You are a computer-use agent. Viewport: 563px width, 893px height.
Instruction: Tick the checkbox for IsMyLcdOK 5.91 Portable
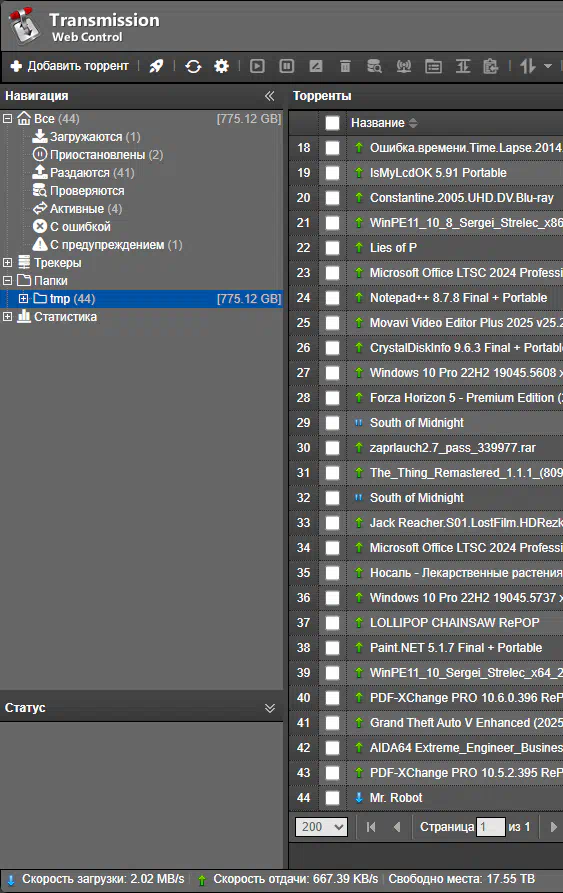click(332, 173)
